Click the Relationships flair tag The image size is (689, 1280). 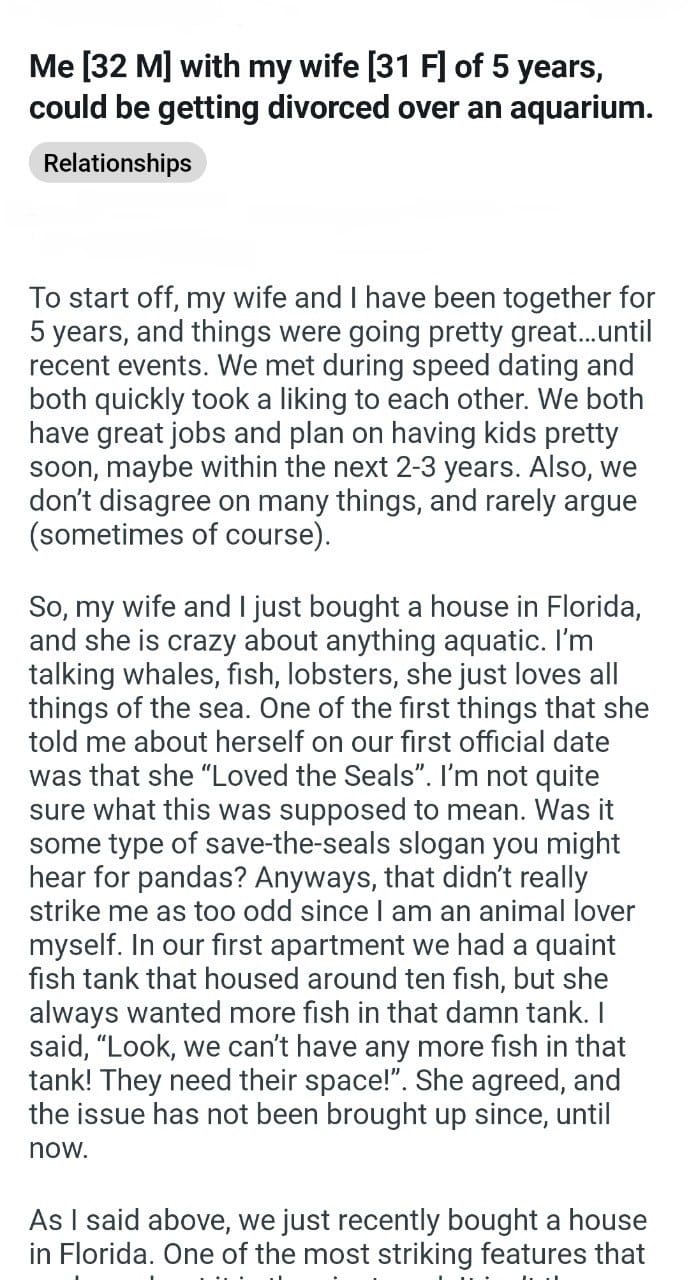[x=117, y=163]
